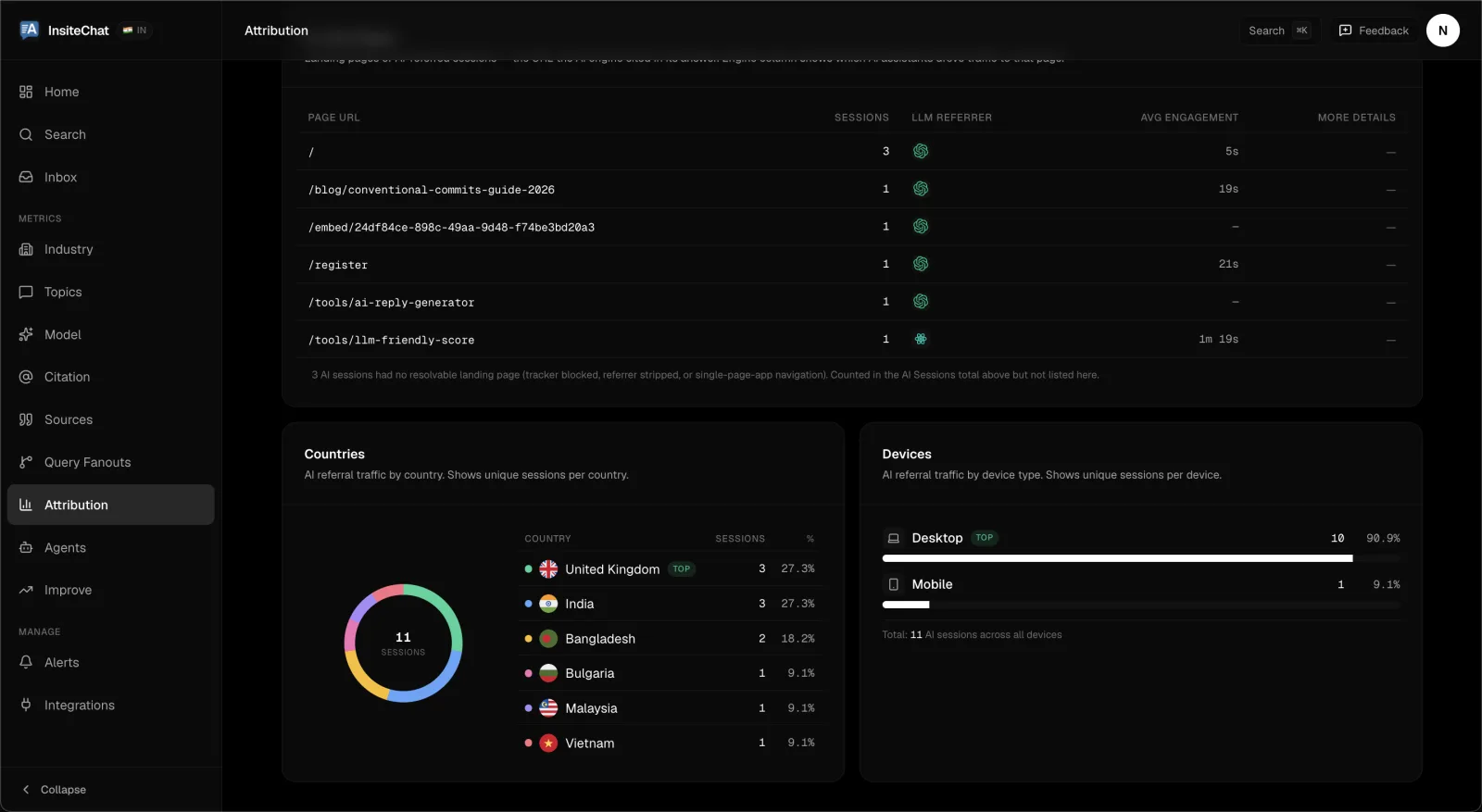Click the referrer icon in llm-friendly-score row

pyautogui.click(x=921, y=339)
